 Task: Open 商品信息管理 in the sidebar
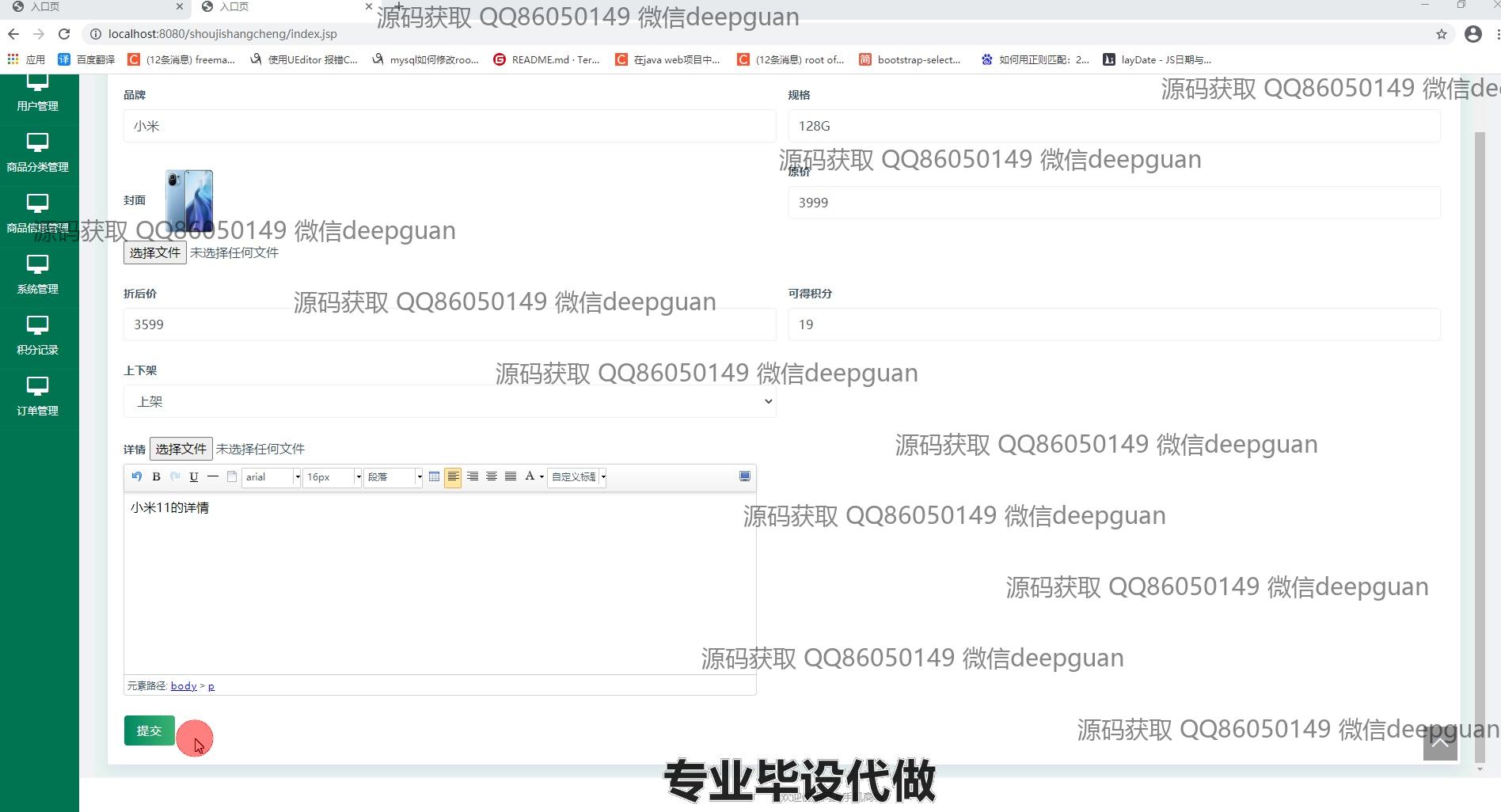[38, 214]
